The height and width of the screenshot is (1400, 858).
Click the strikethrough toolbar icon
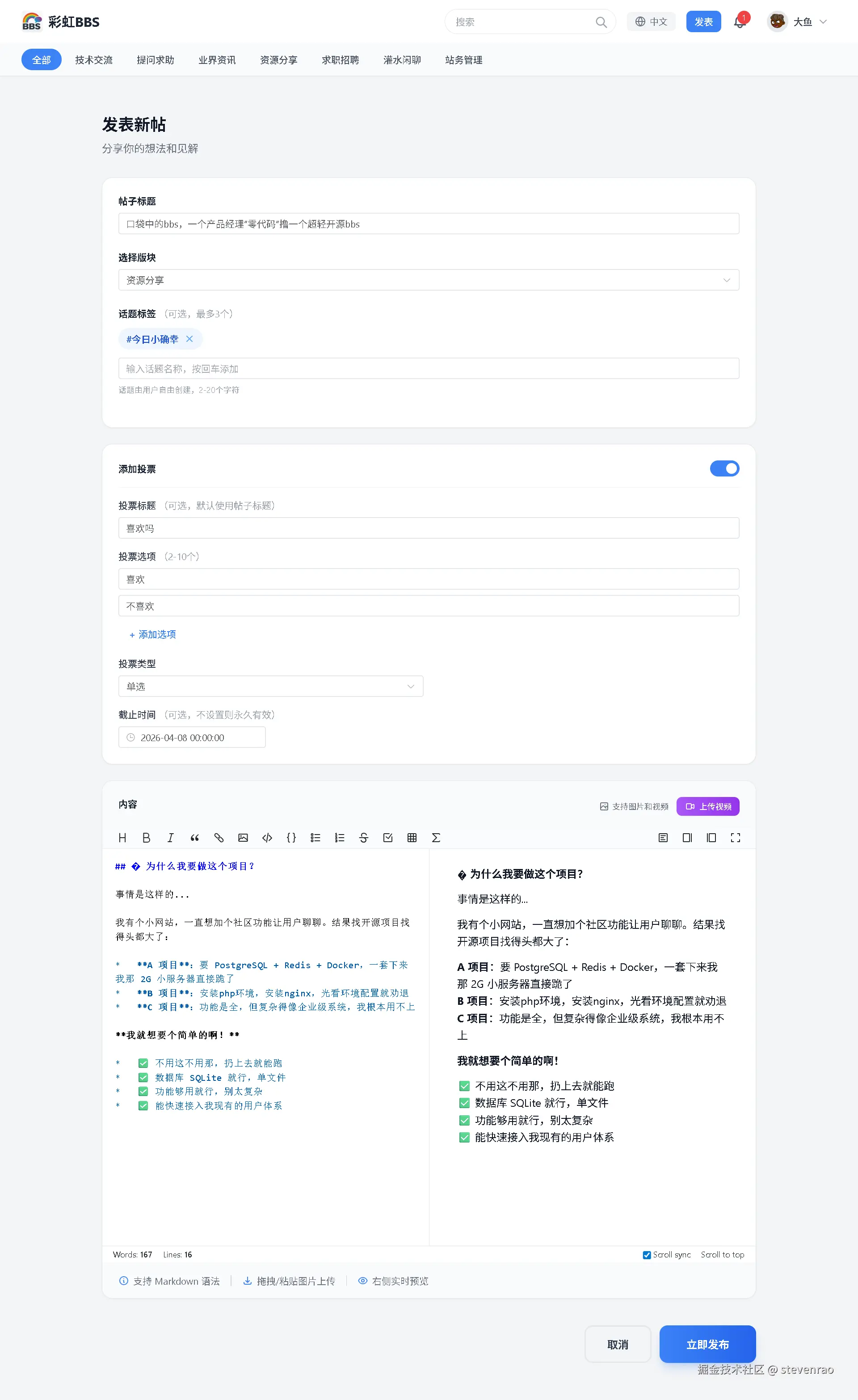pos(364,838)
